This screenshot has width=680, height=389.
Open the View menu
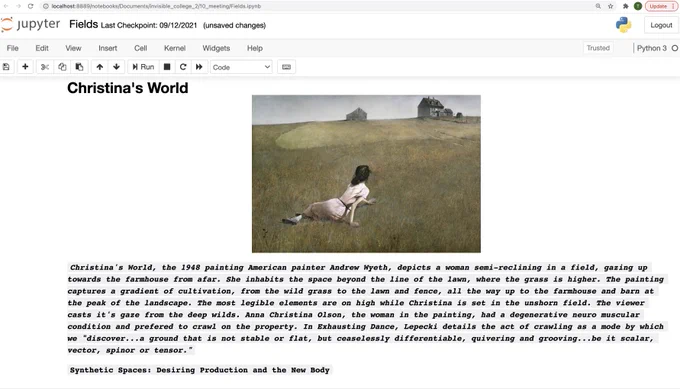coord(73,48)
